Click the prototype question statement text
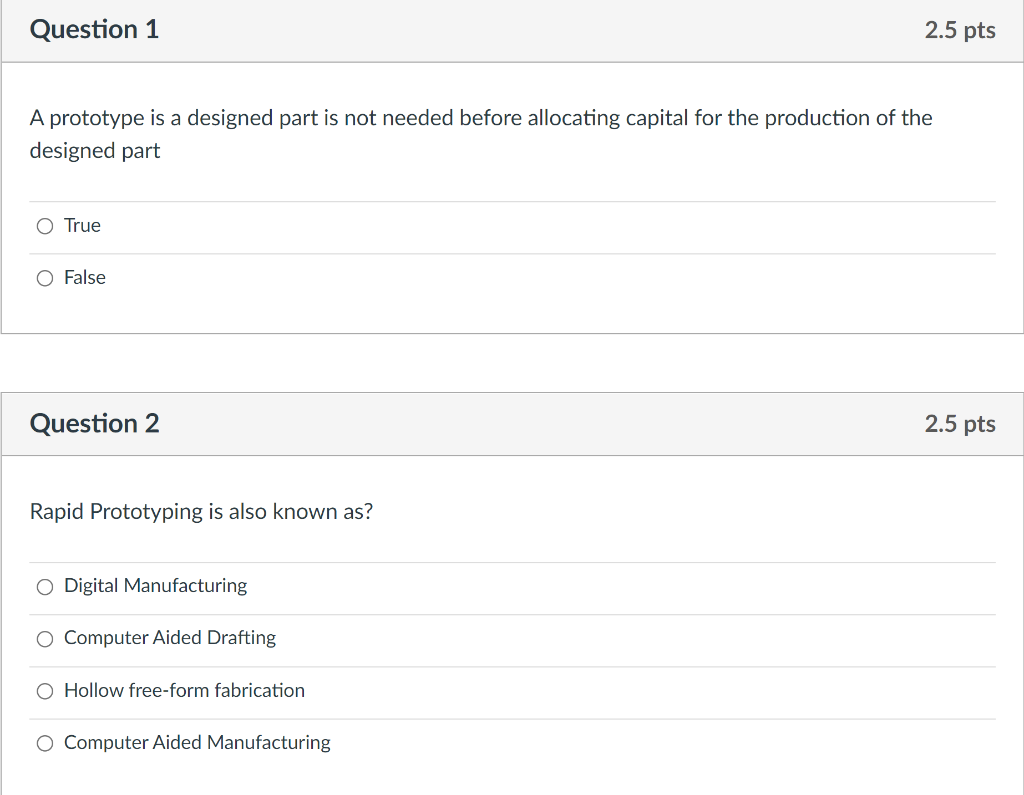Viewport: 1024px width, 795px height. coord(481,134)
